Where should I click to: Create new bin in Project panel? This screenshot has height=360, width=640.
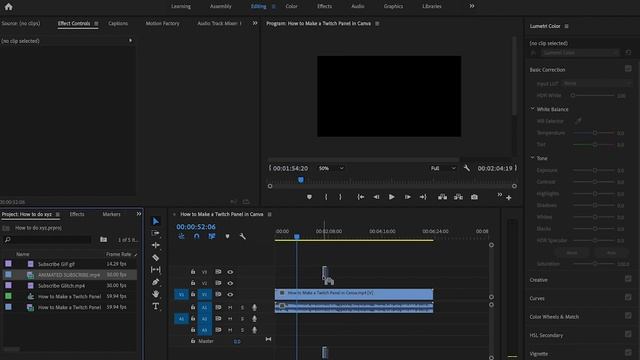(x=104, y=240)
